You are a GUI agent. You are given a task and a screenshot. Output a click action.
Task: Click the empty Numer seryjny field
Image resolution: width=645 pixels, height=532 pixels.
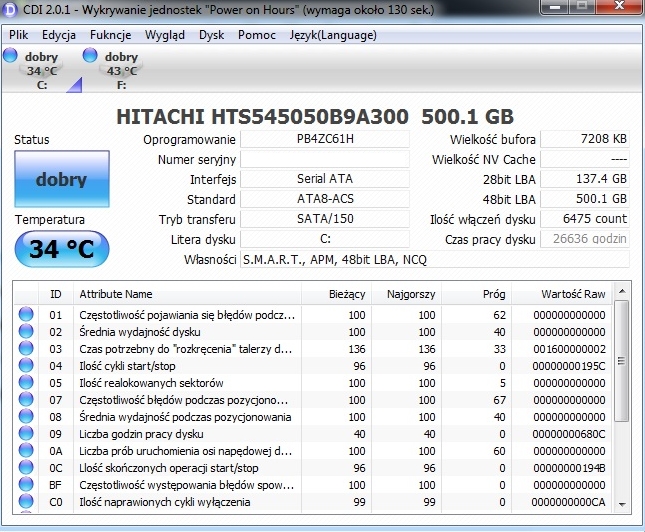tap(325, 159)
